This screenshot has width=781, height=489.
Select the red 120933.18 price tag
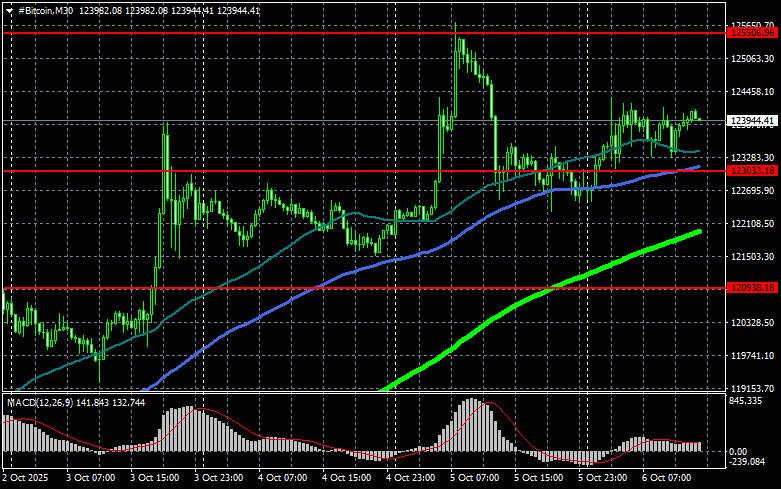tap(752, 288)
